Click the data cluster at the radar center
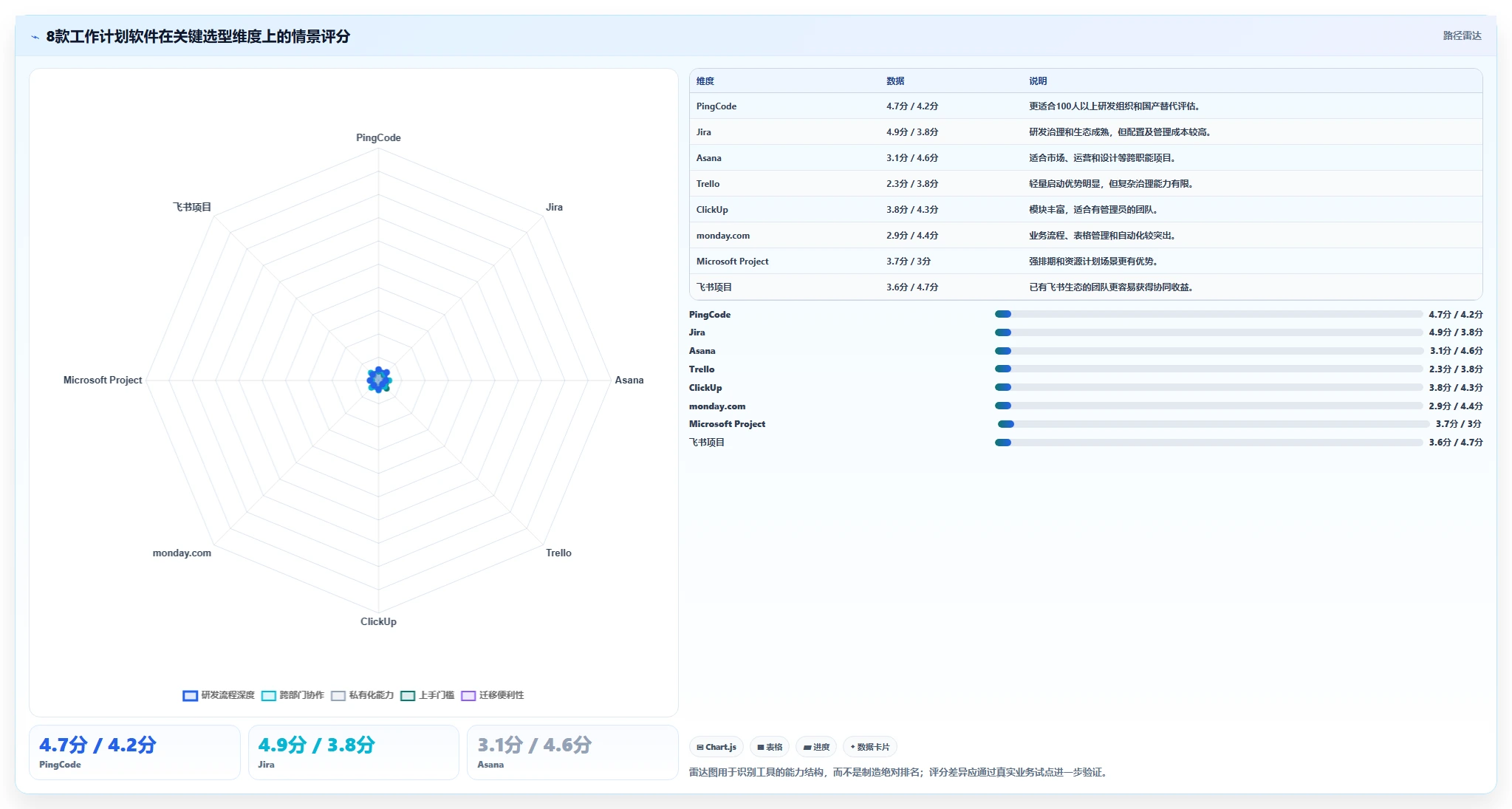 pos(379,380)
